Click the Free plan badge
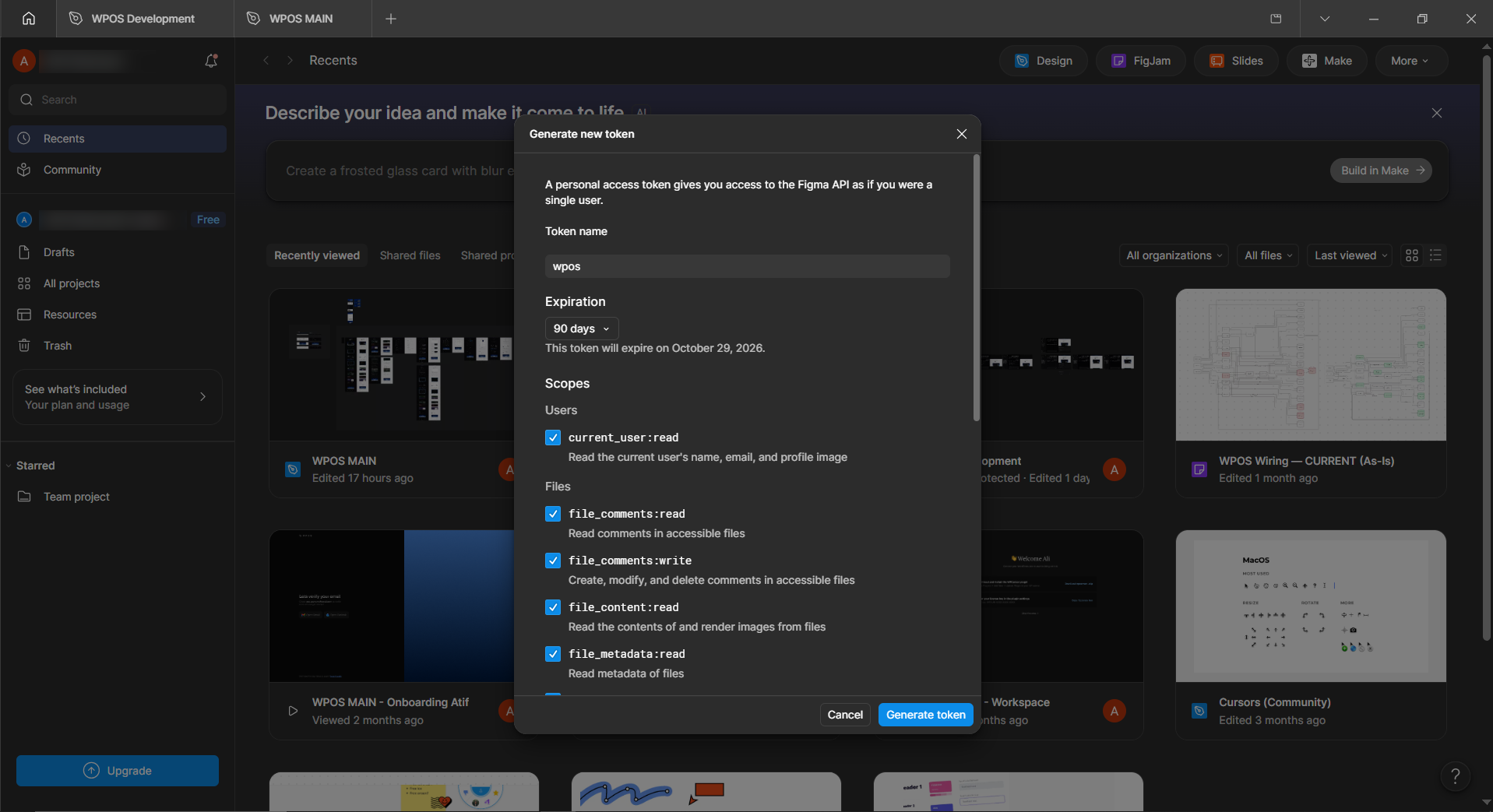The image size is (1493, 812). [208, 220]
